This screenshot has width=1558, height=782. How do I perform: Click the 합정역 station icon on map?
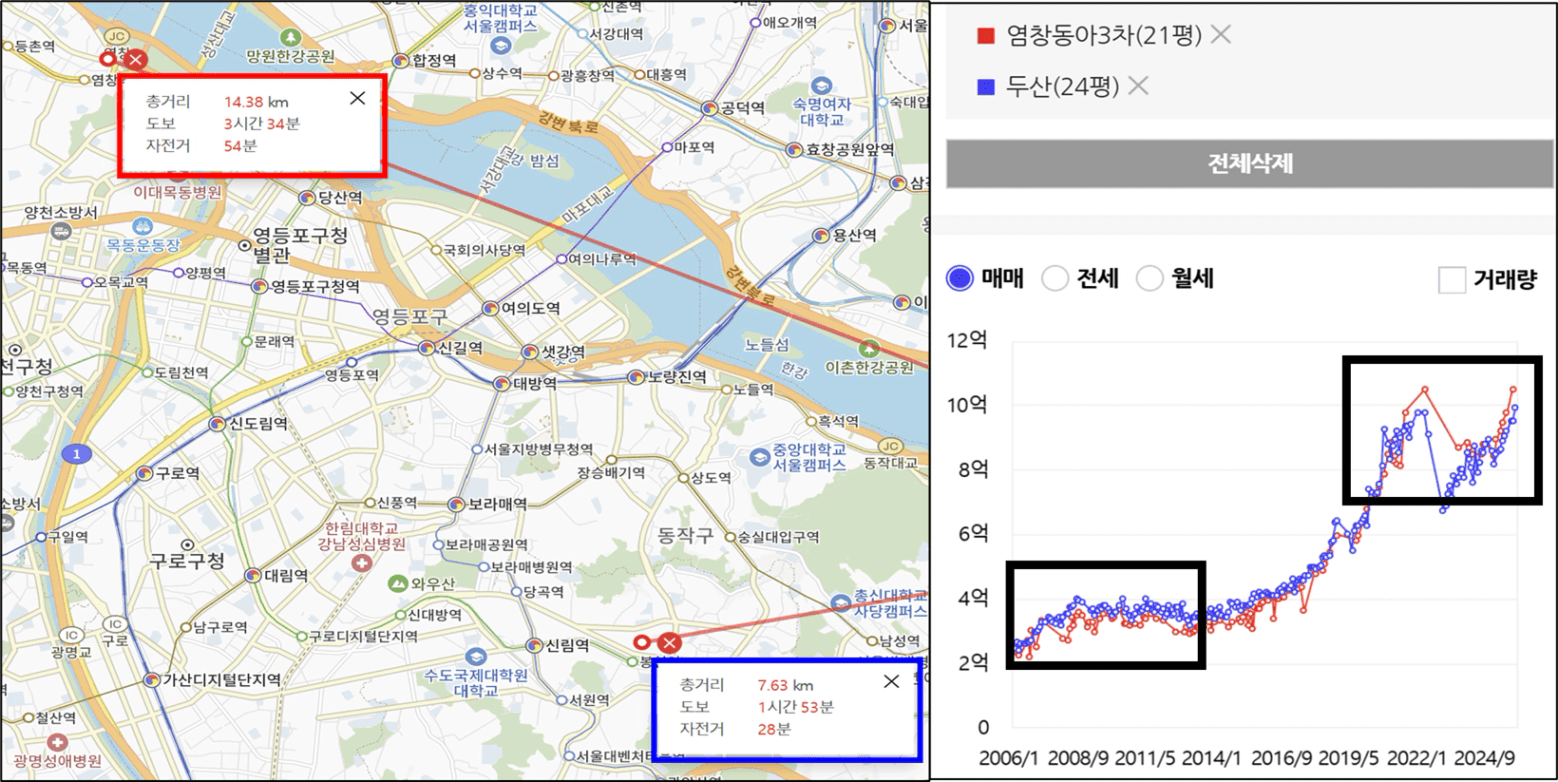pyautogui.click(x=403, y=60)
